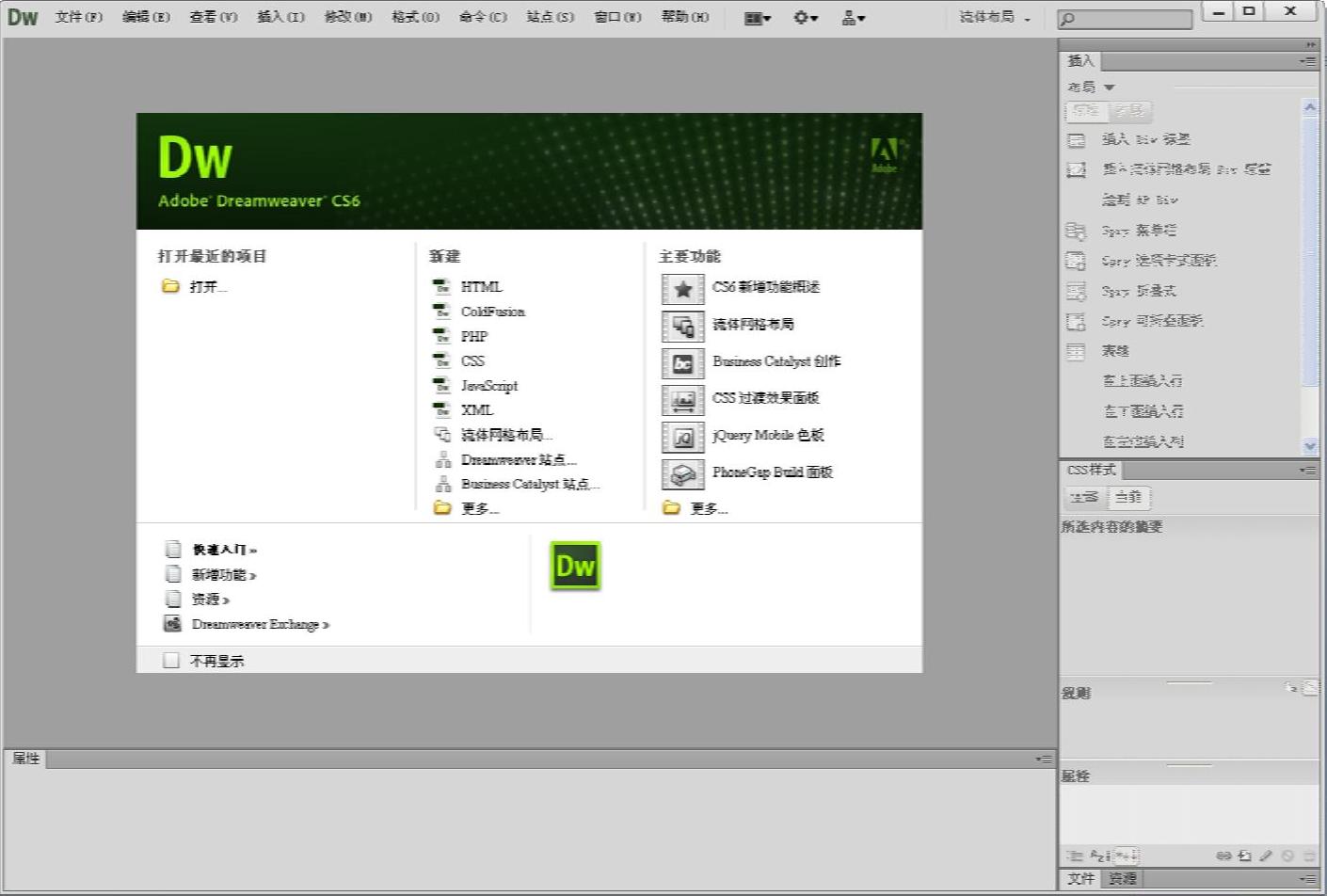Open the CSS样式 panel options menu
This screenshot has height=896, width=1327.
click(1307, 470)
